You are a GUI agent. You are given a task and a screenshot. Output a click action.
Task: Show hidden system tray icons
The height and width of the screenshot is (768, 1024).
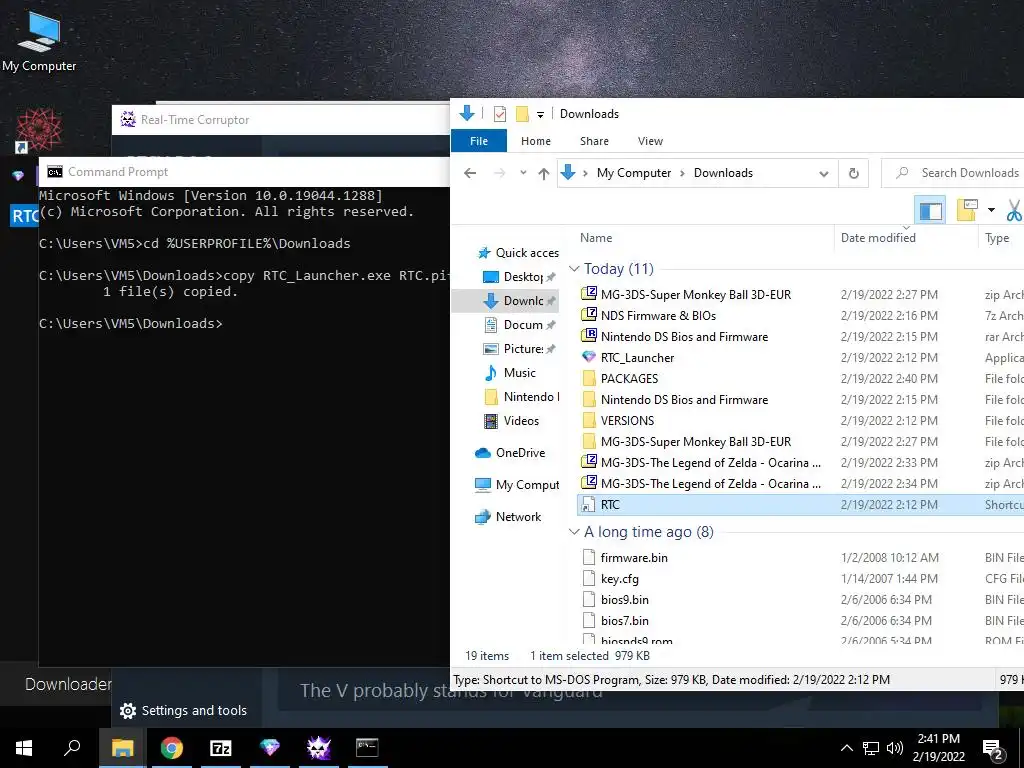pyautogui.click(x=846, y=748)
